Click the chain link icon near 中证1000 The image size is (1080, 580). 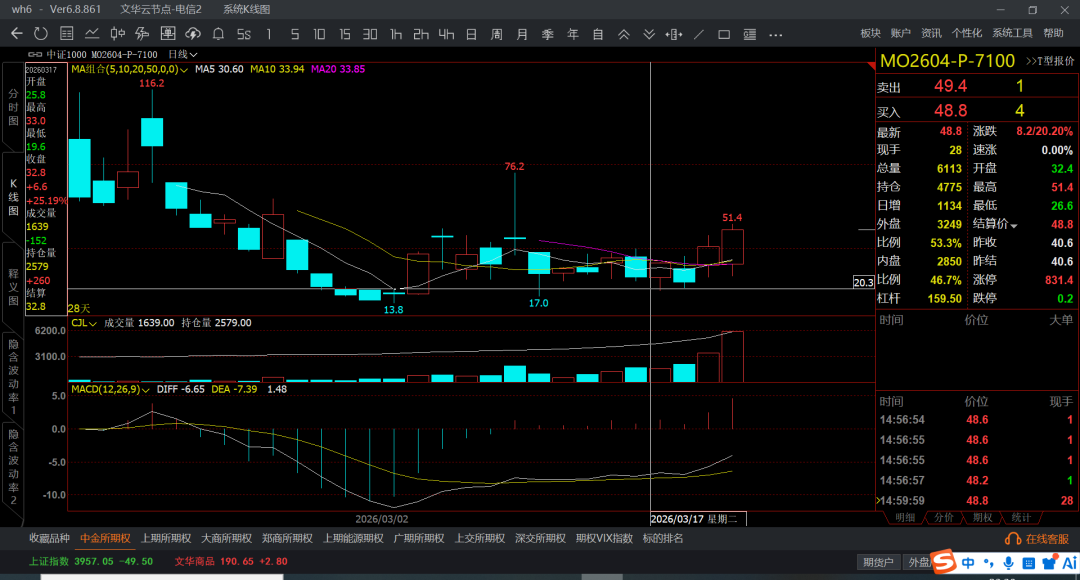click(x=34, y=54)
